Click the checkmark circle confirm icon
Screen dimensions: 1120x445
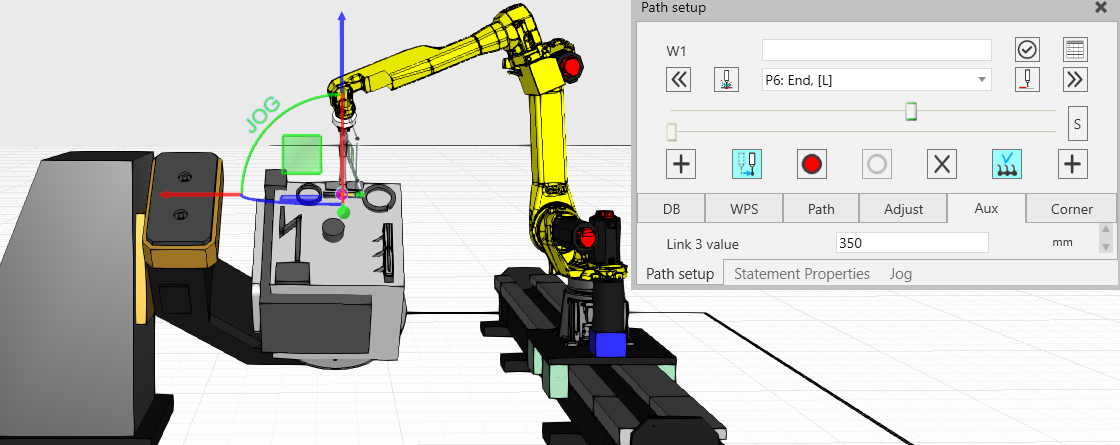coord(1027,49)
